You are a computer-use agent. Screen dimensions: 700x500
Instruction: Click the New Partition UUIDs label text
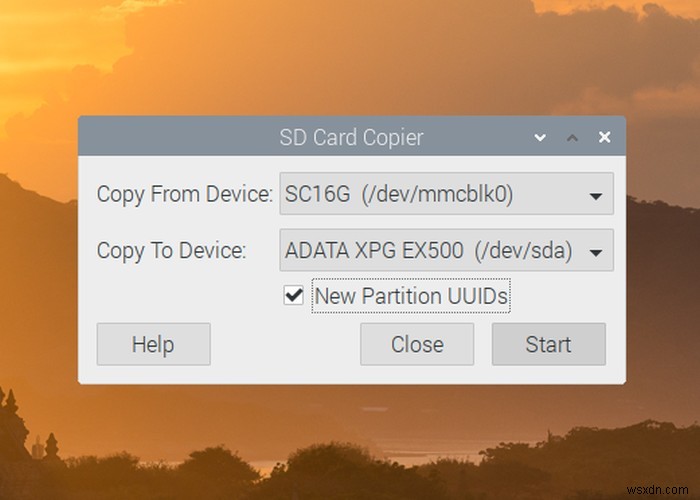click(411, 296)
